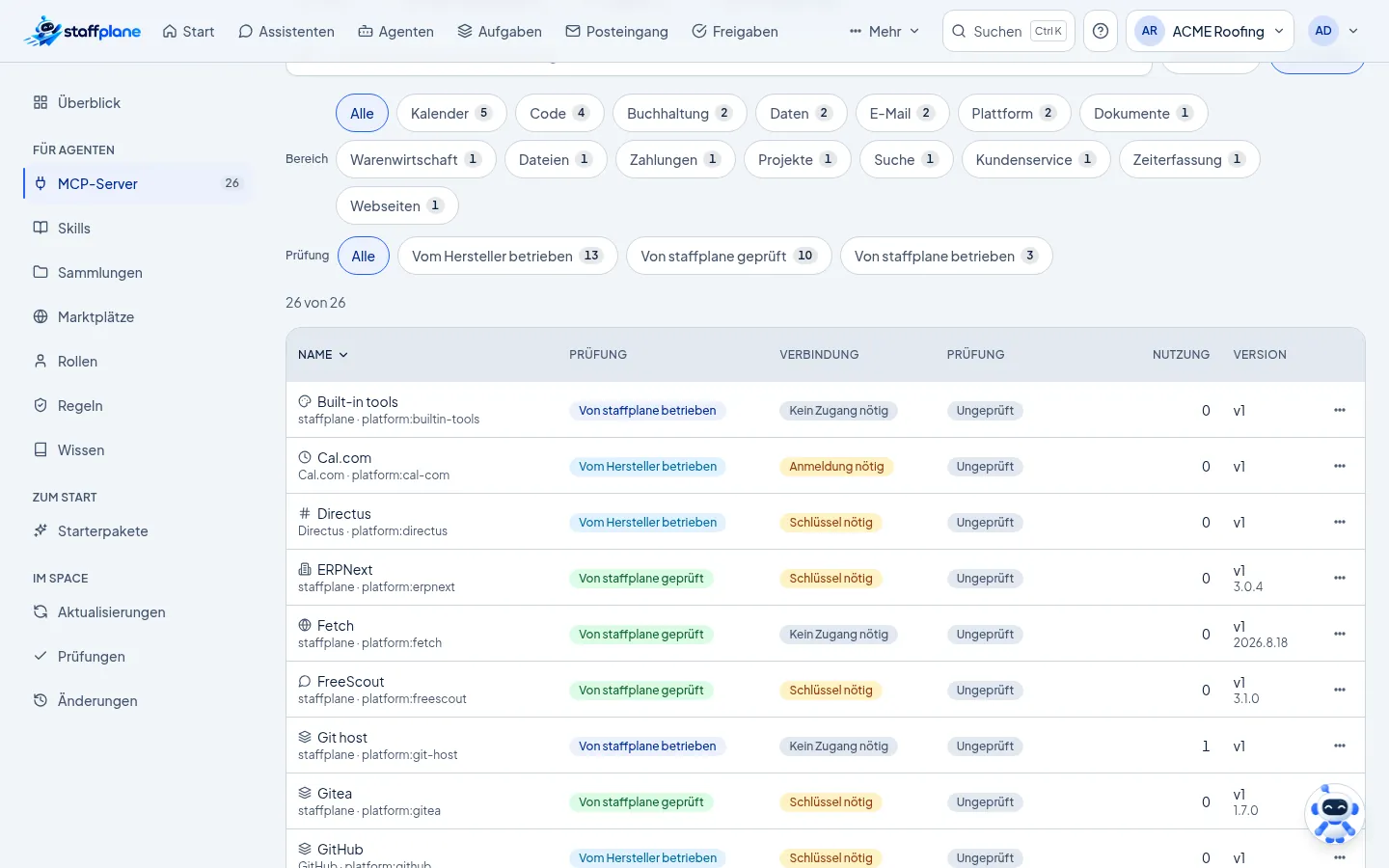Open row actions for Git host
1389x868 pixels.
pyautogui.click(x=1340, y=746)
